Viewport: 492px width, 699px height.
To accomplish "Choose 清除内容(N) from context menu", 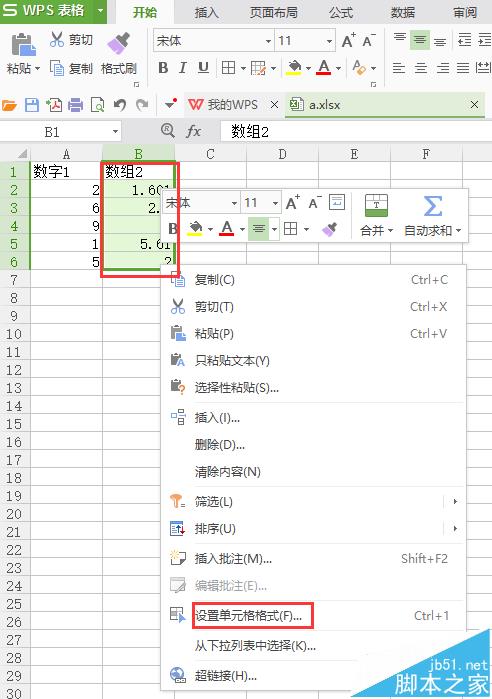I will tap(314, 472).
